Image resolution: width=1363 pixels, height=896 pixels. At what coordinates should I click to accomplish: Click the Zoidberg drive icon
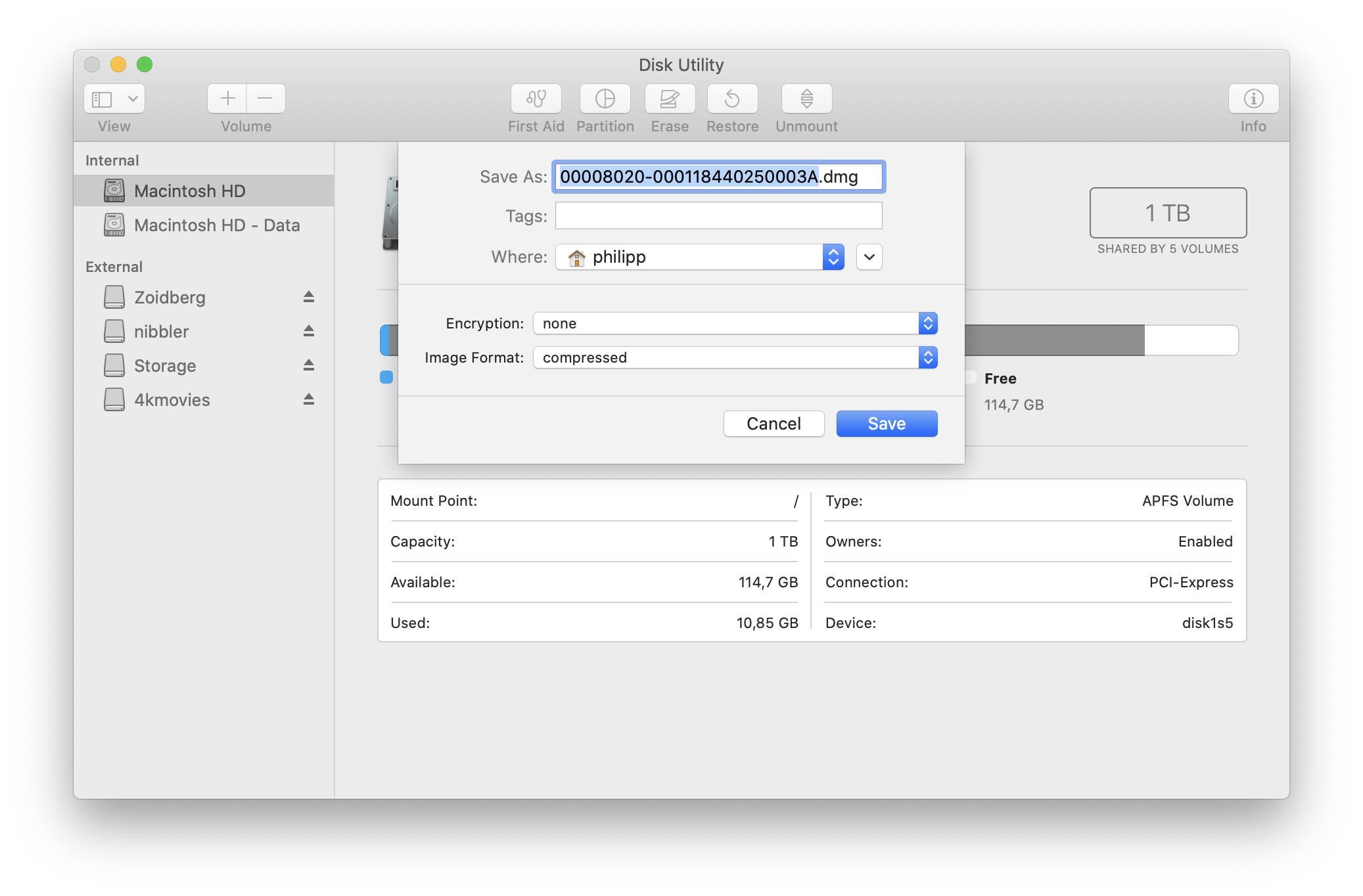114,297
